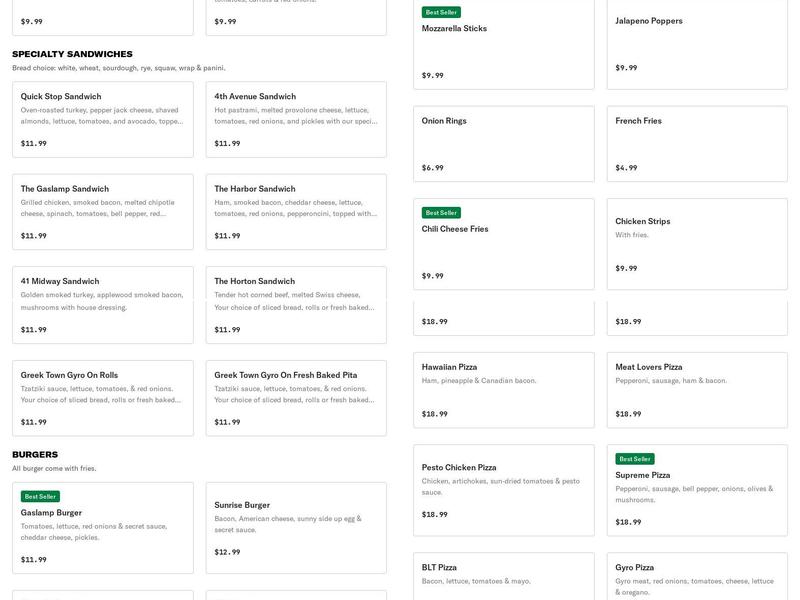Select French Fries for $4.99
Screen dimensions: 800x600
click(697, 144)
